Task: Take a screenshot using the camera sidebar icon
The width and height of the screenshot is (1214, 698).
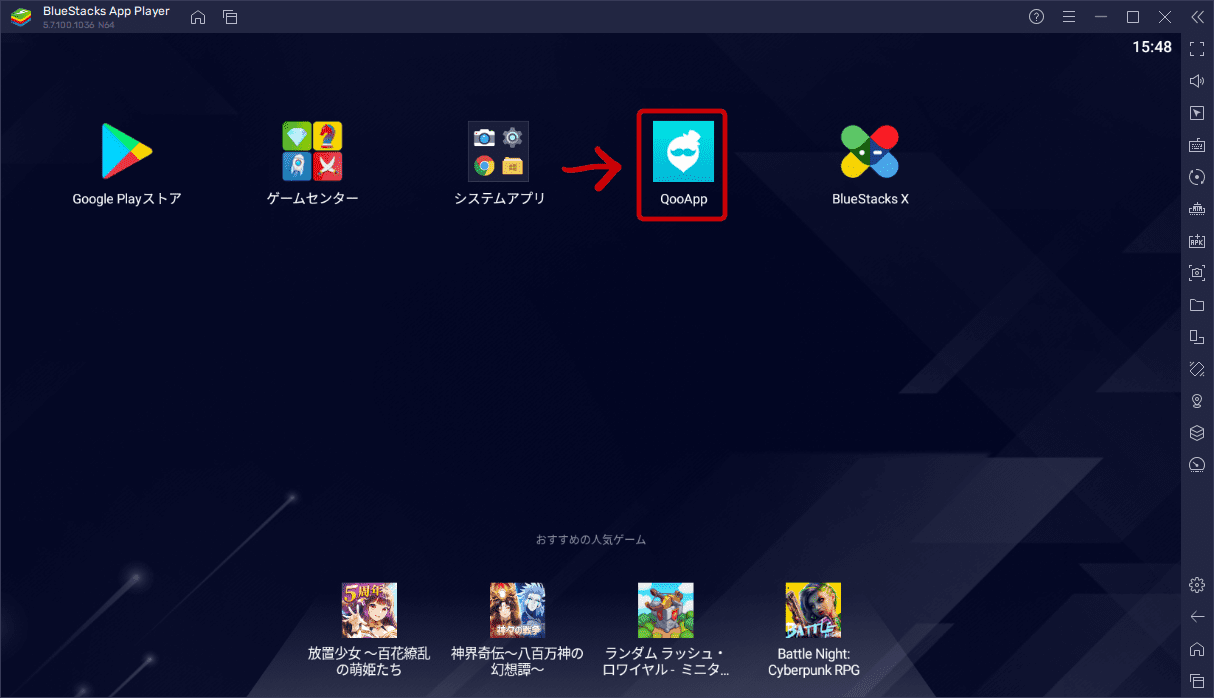Action: click(x=1197, y=272)
